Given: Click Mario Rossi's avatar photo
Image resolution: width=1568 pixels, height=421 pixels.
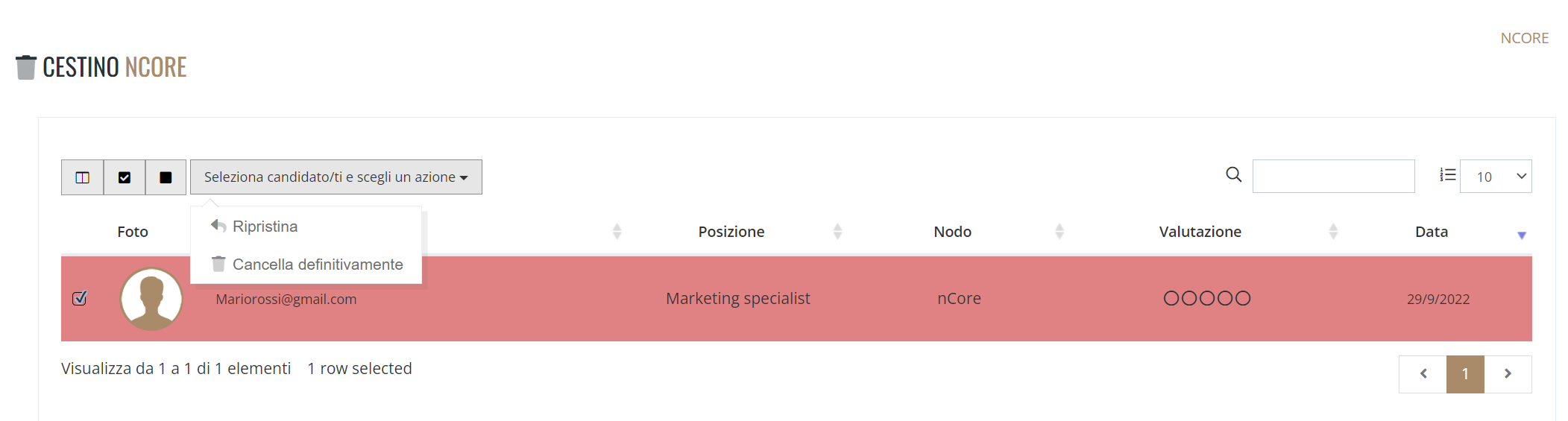Looking at the screenshot, I should tap(151, 299).
